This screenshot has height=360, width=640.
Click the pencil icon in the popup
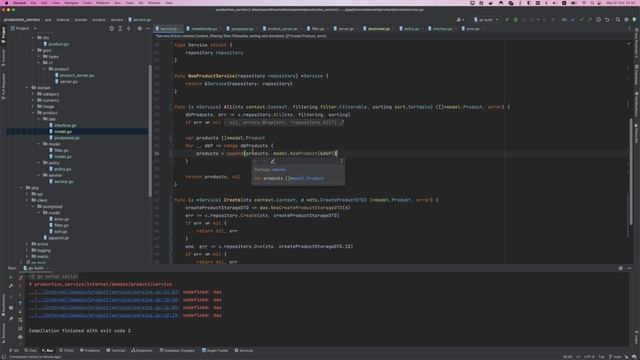[x=273, y=161]
